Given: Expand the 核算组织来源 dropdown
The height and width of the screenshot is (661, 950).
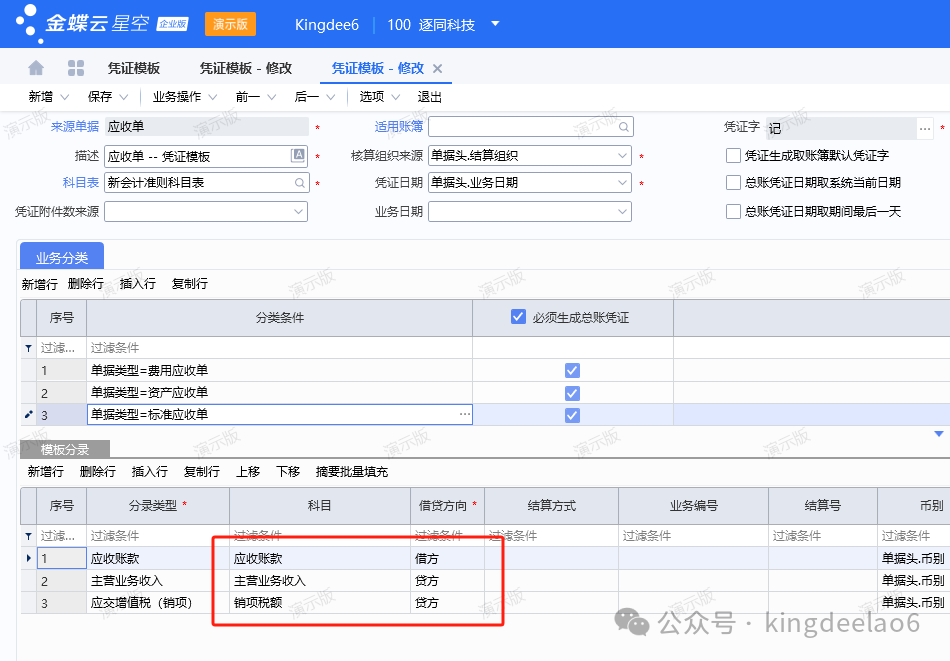Looking at the screenshot, I should pos(623,156).
